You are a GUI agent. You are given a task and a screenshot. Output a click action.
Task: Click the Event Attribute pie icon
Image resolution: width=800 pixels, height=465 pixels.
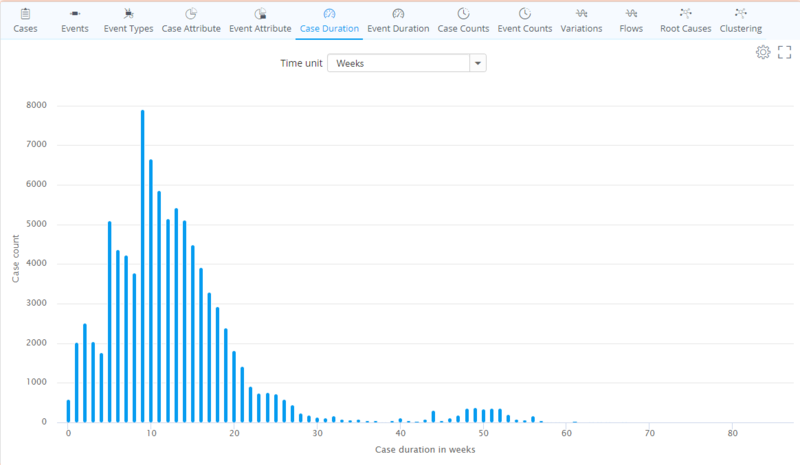coord(260,13)
